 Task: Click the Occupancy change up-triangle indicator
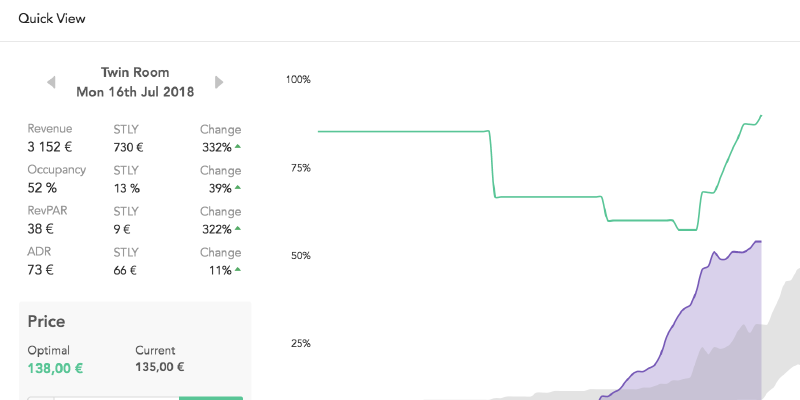coord(238,187)
